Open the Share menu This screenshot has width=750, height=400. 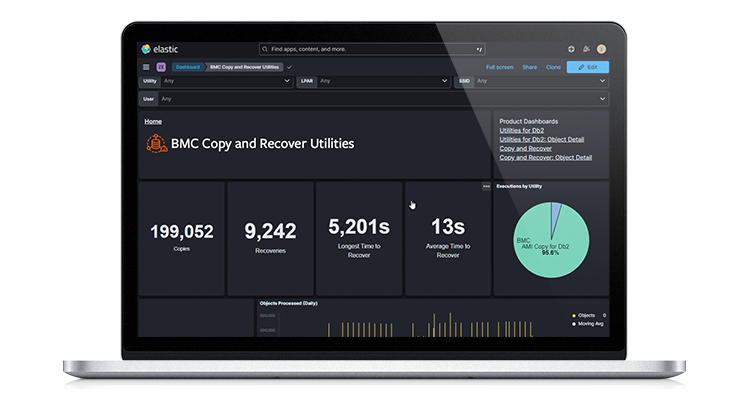coord(529,67)
